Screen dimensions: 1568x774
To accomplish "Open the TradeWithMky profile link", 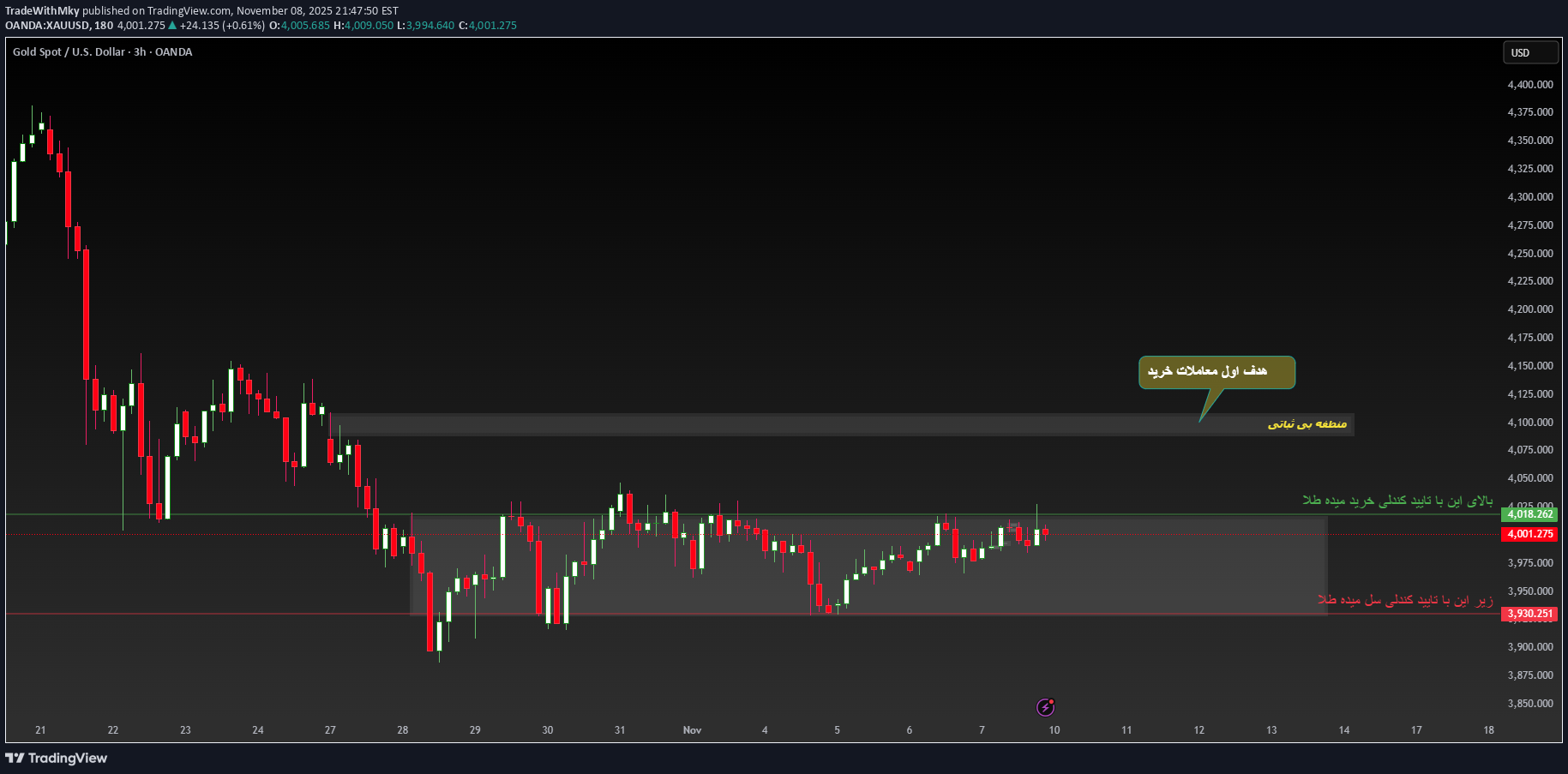I will click(42, 10).
